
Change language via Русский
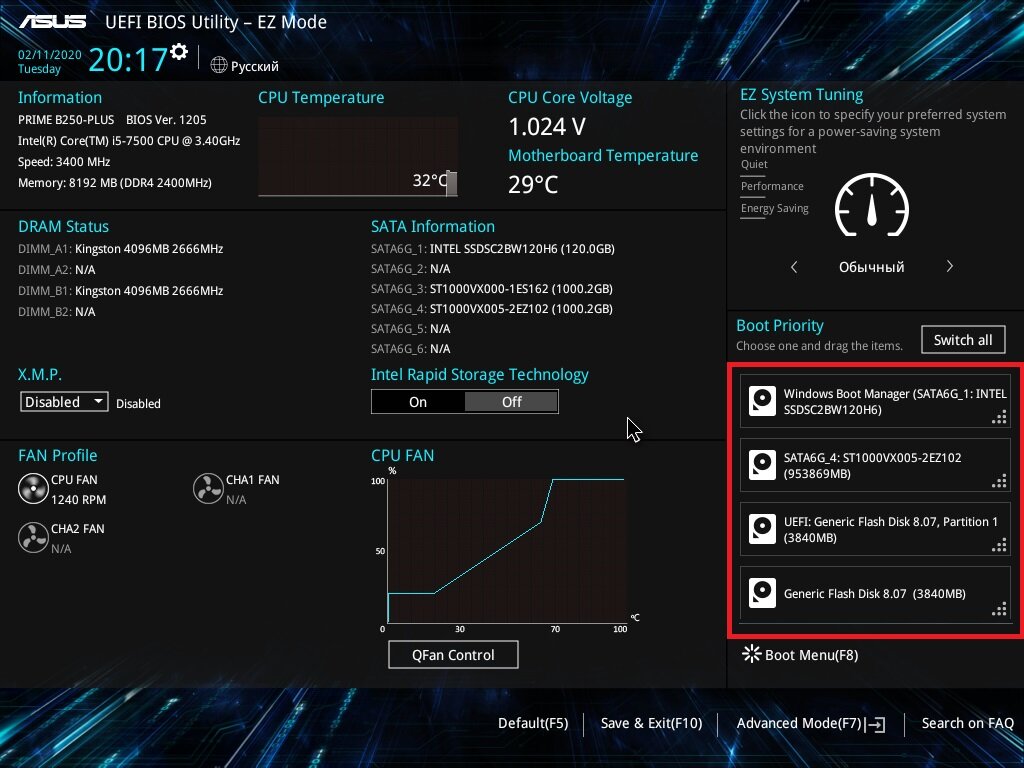[255, 66]
